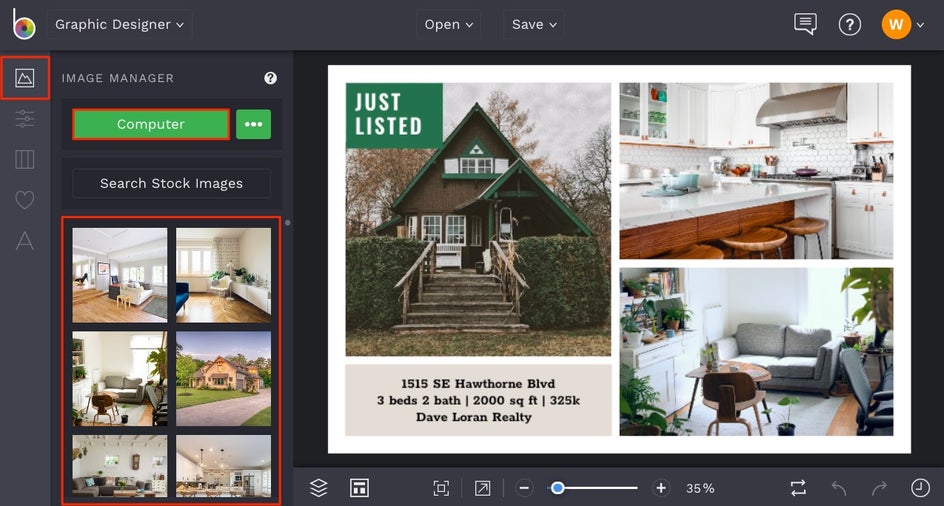This screenshot has width=944, height=506.
Task: Open the Graphics heart sidebar tab
Action: (25, 199)
